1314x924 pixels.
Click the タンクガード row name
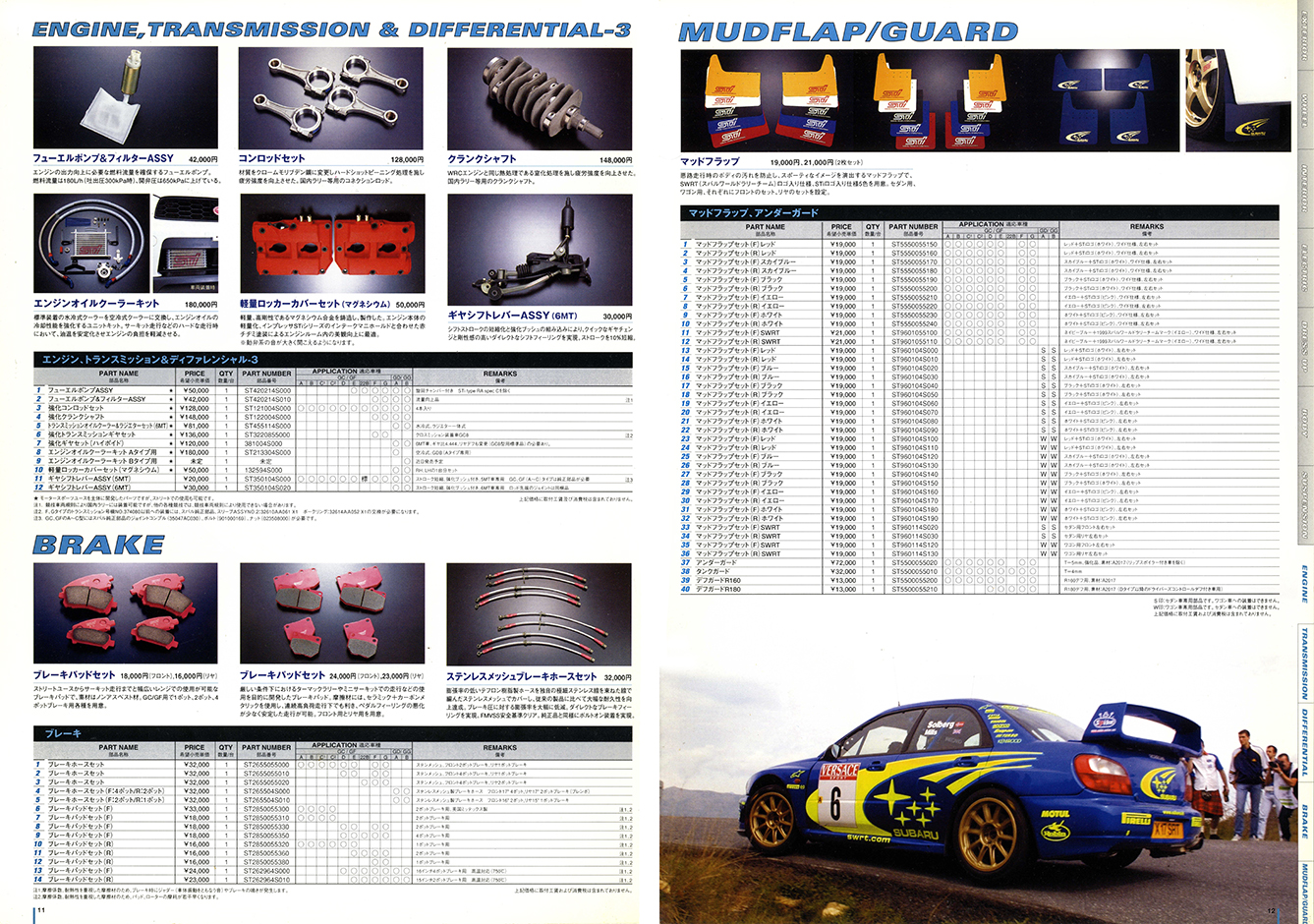[714, 571]
